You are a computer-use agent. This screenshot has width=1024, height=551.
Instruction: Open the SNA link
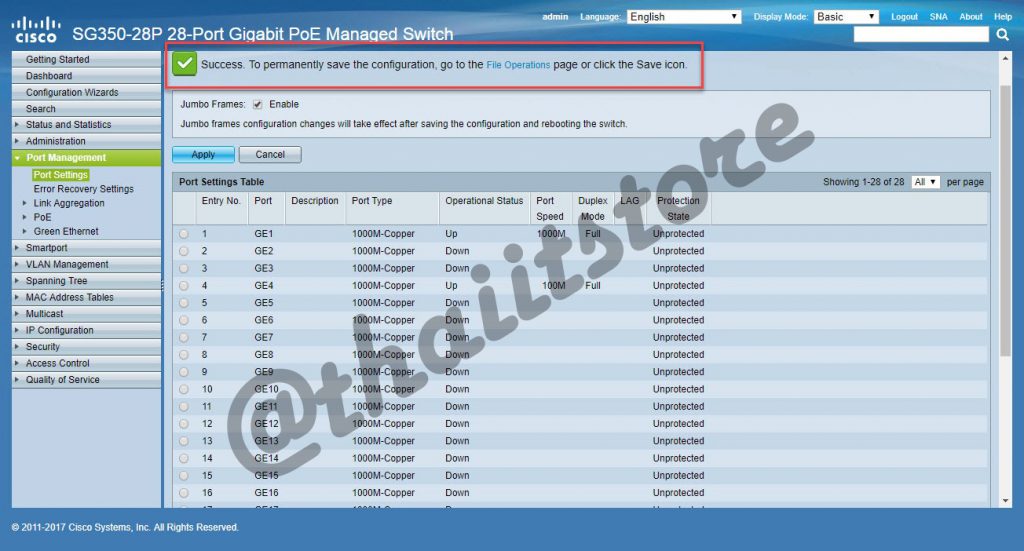[938, 16]
